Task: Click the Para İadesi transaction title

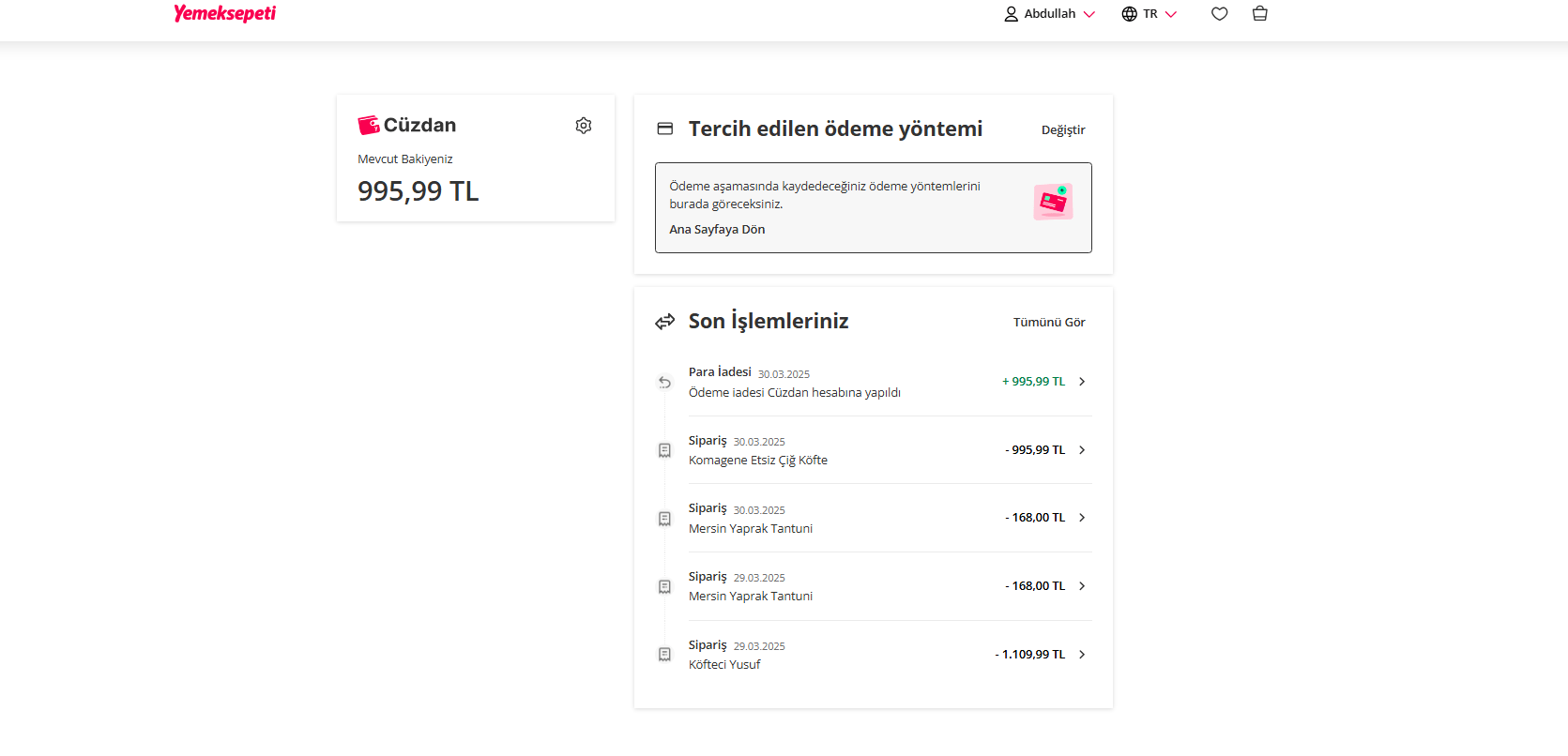Action: pos(720,372)
